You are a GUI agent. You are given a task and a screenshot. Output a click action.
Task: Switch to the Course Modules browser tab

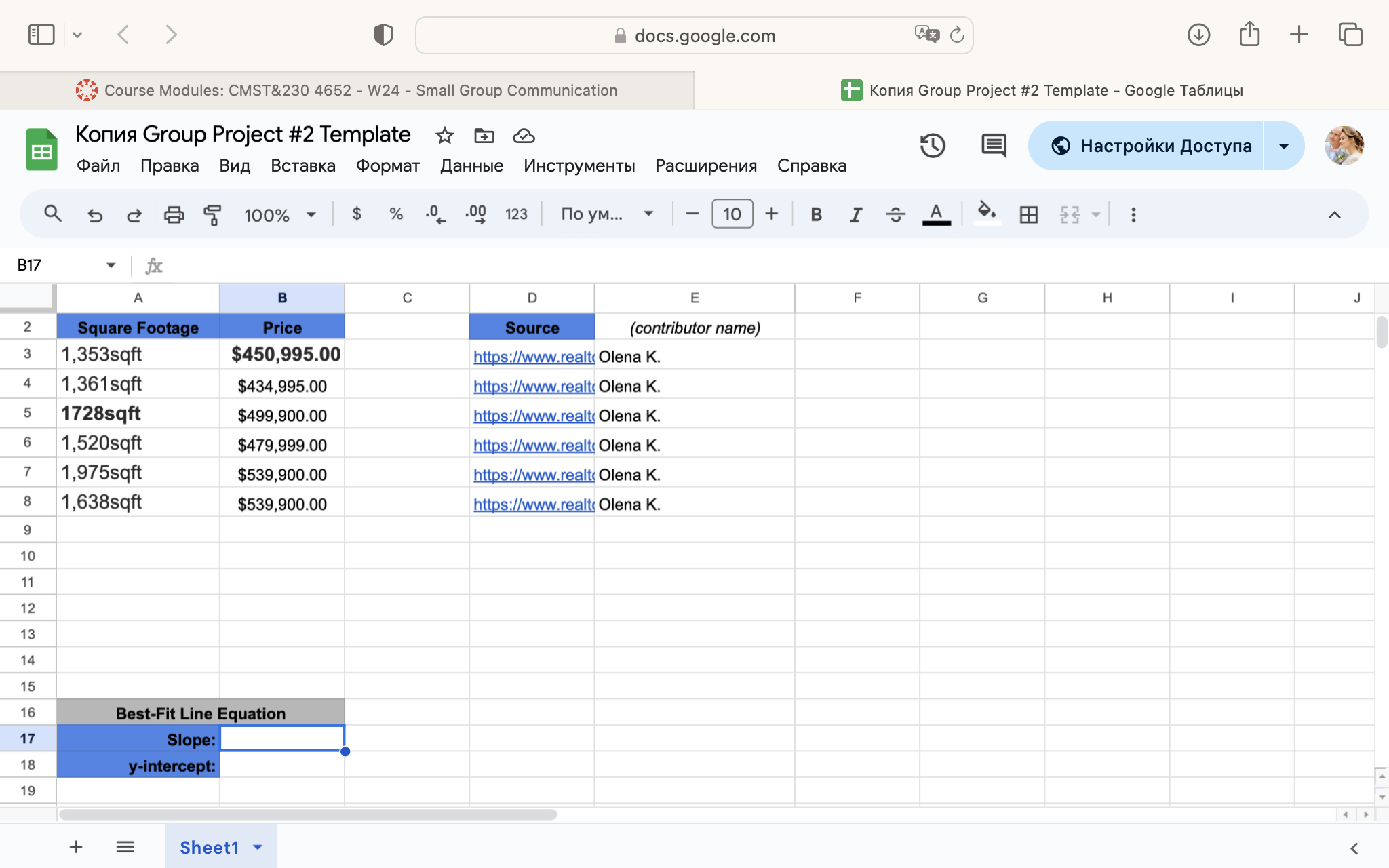tap(347, 90)
